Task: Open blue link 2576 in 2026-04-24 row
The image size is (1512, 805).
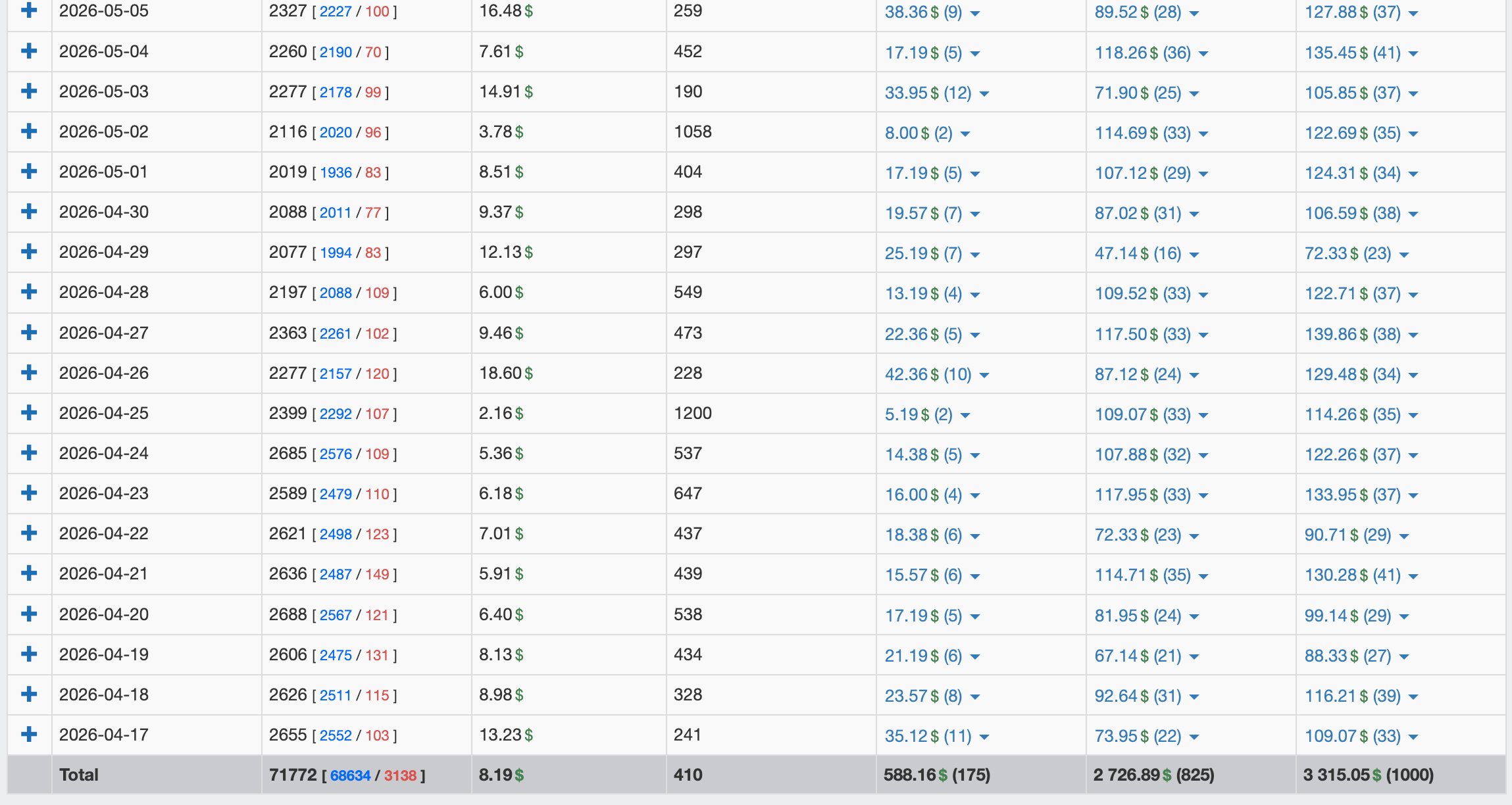Action: (336, 454)
